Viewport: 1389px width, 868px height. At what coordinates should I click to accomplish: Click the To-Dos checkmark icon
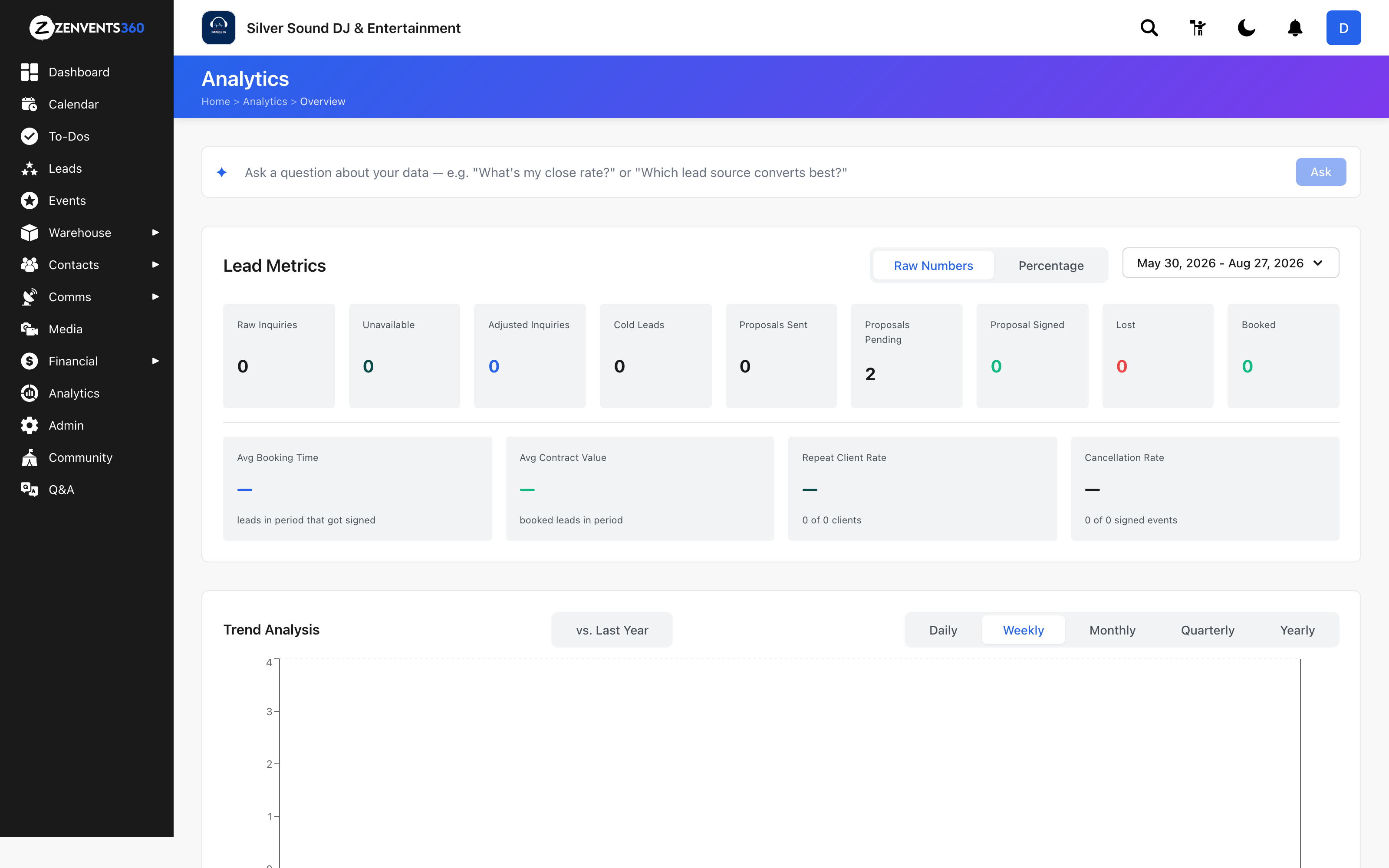click(x=29, y=136)
